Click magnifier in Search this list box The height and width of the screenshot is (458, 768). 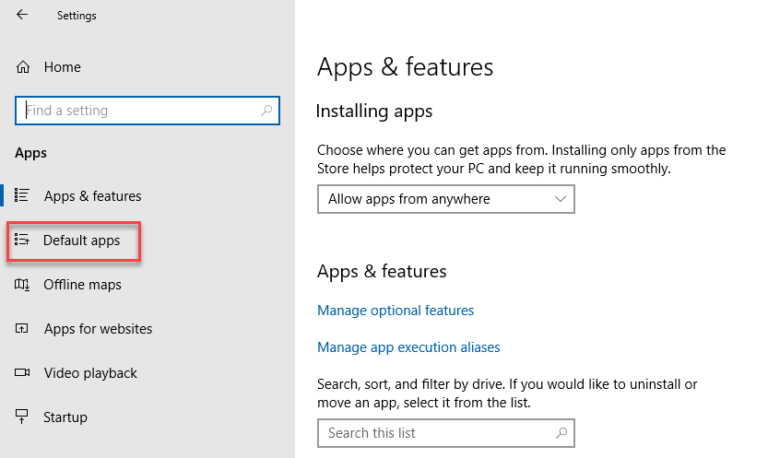tap(561, 433)
